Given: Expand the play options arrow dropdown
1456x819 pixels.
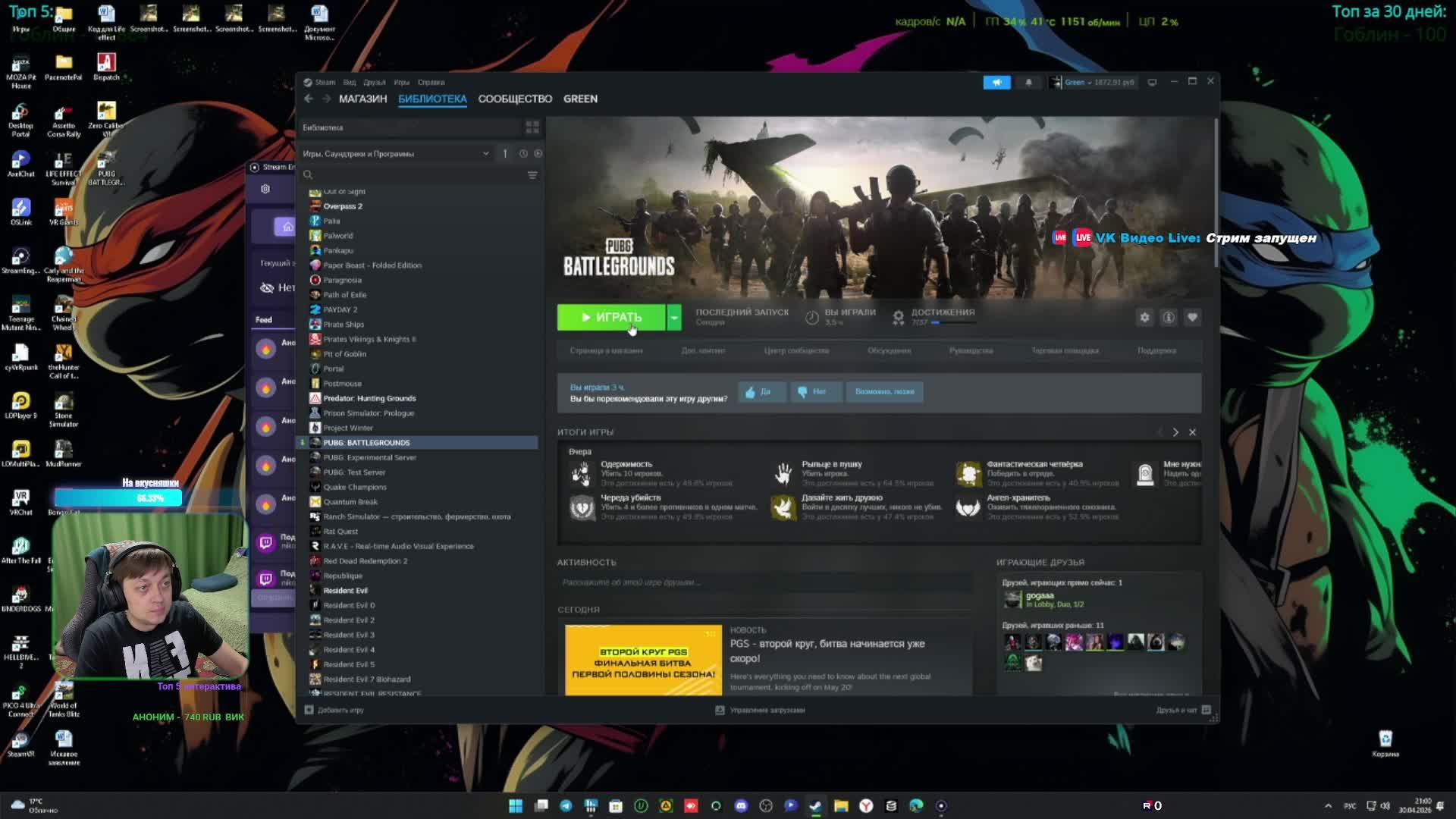Looking at the screenshot, I should point(674,318).
